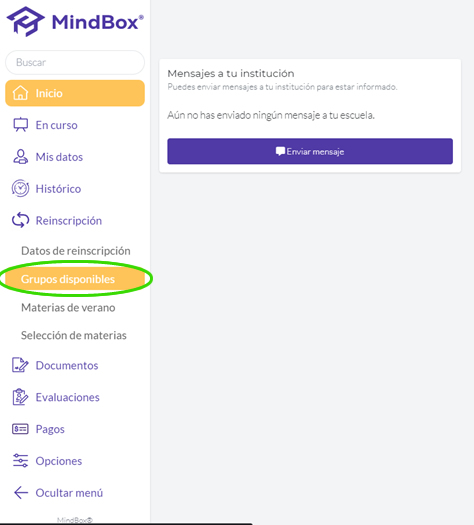Click the Histórico clock icon
This screenshot has width=474, height=525.
(20, 188)
